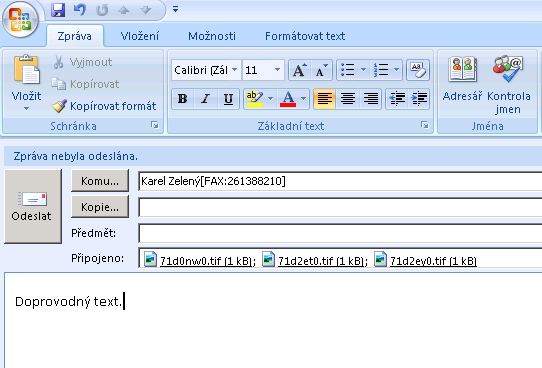The width and height of the screenshot is (542, 368).
Task: Increase font size with large A
Action: [300, 70]
